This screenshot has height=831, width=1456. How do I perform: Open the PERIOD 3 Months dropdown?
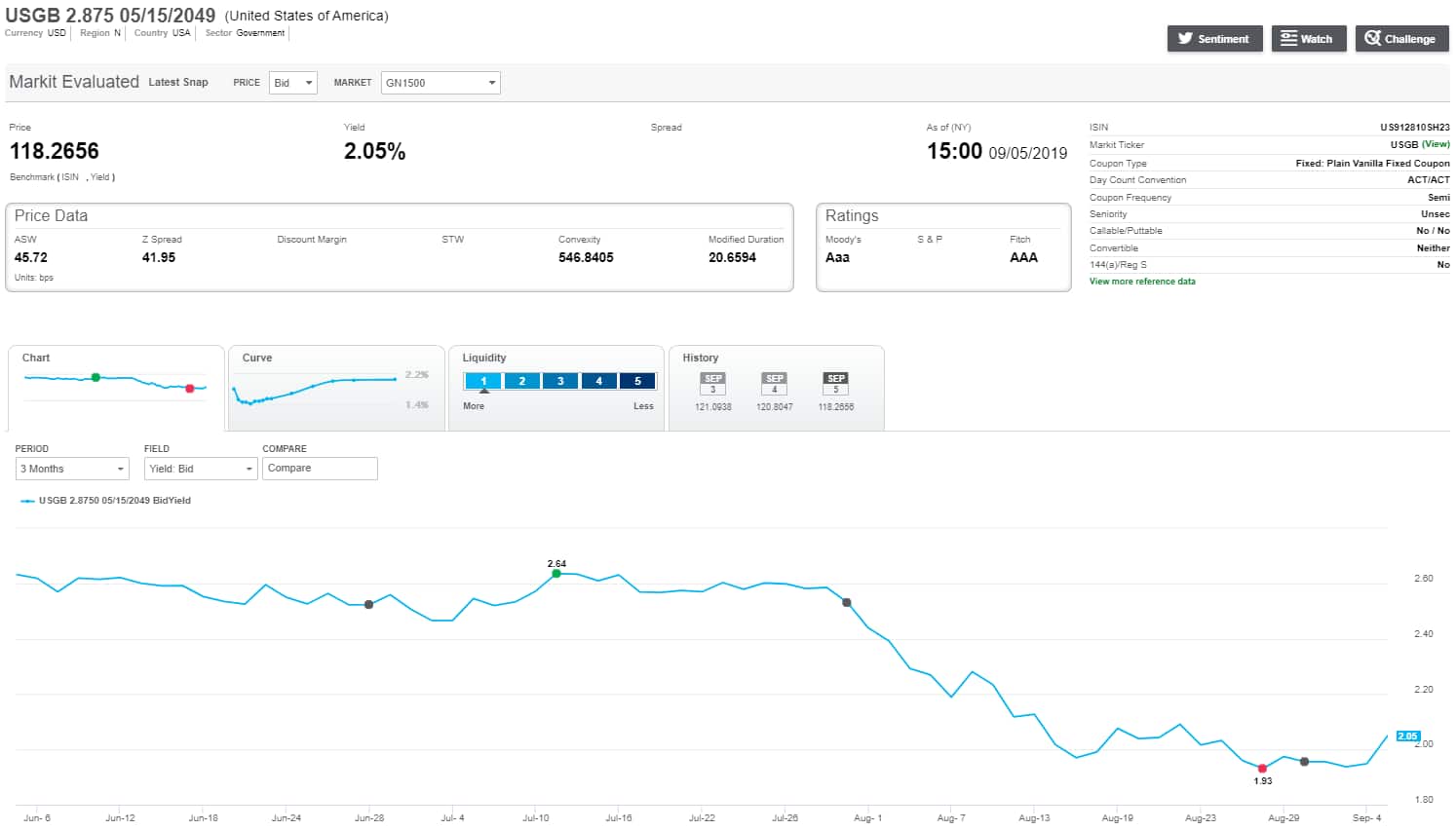pos(72,469)
